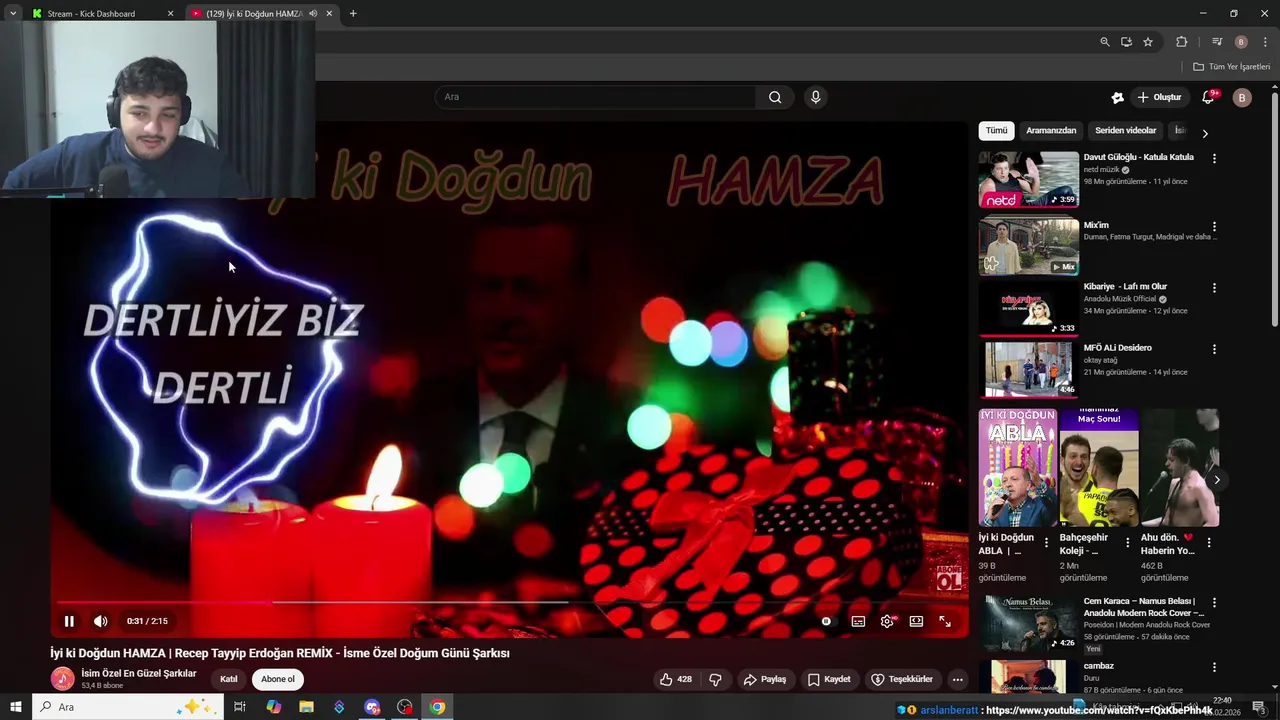The height and width of the screenshot is (720, 1280).
Task: Show more filter chips with the right arrow
Action: (x=1204, y=132)
